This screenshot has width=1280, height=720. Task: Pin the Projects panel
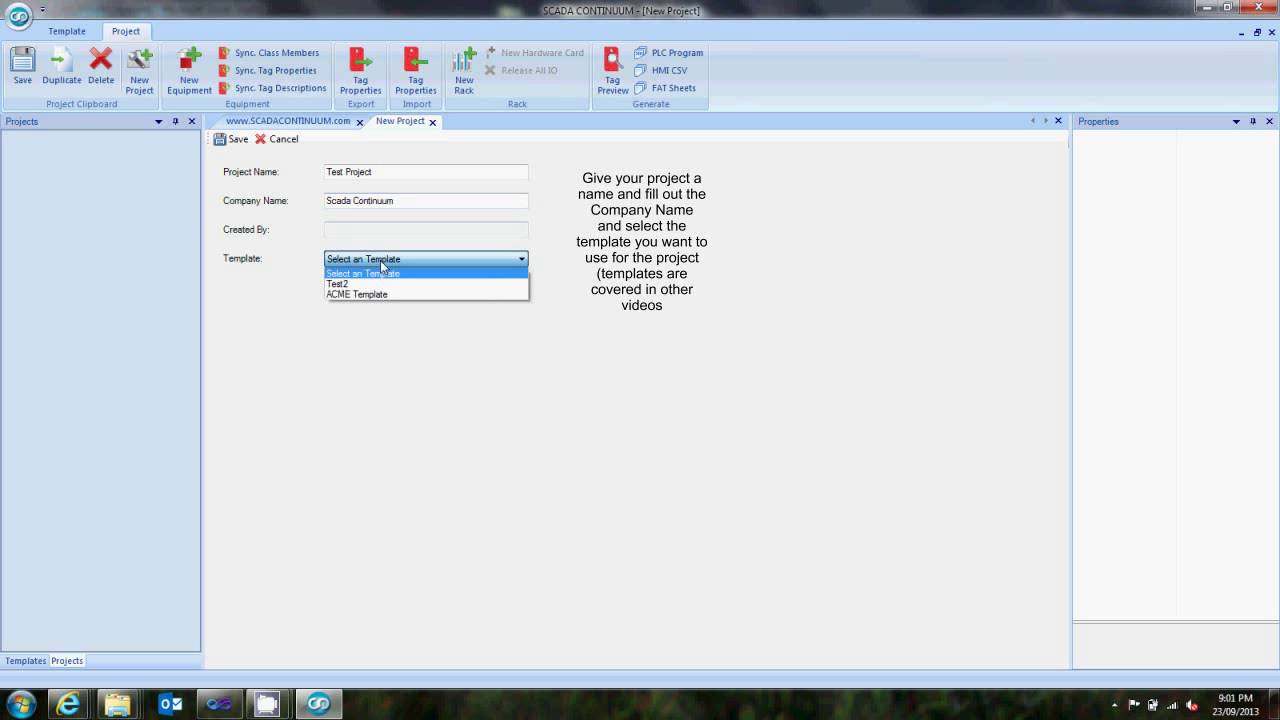175,122
